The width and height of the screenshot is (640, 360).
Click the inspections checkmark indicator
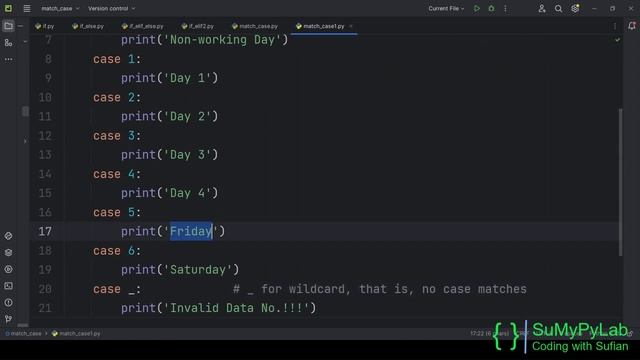[618, 40]
